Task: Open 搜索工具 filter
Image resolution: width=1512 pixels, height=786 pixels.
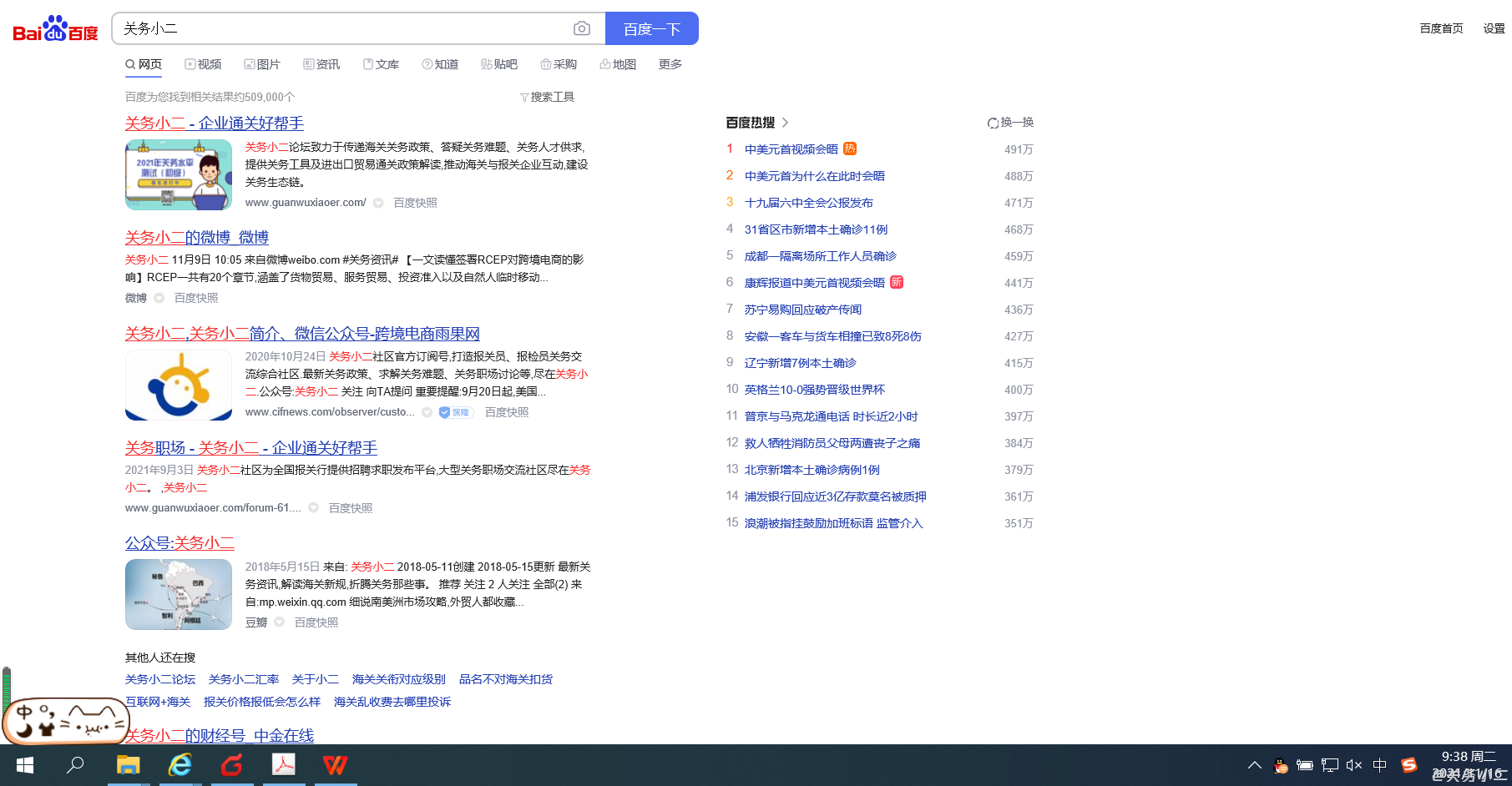Action: [548, 97]
